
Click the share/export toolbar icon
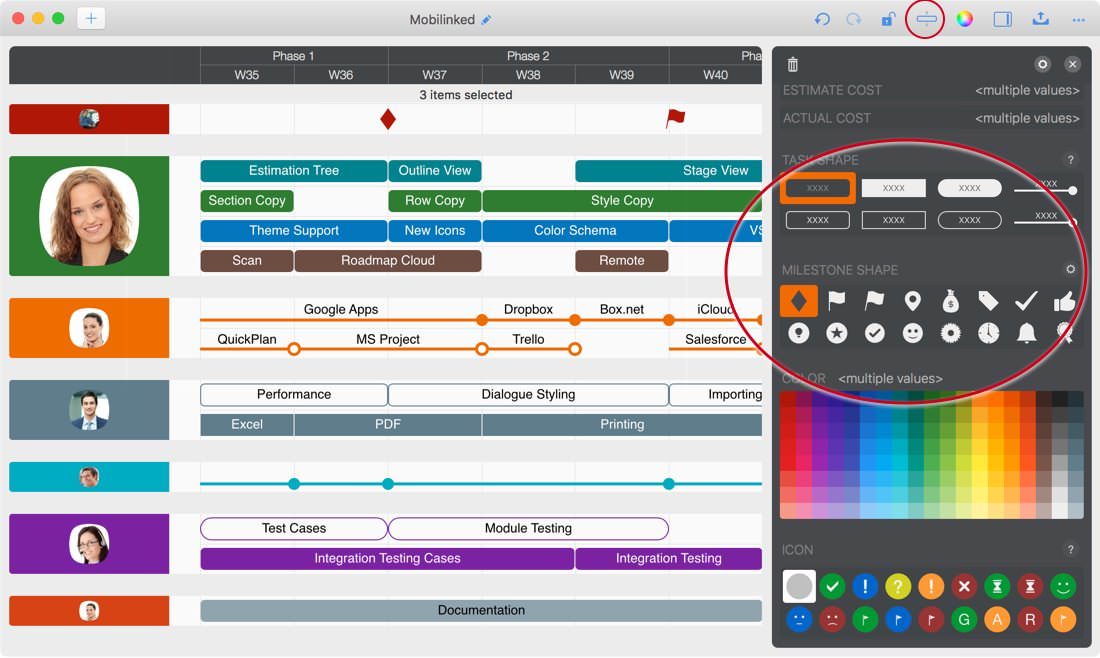point(1040,19)
